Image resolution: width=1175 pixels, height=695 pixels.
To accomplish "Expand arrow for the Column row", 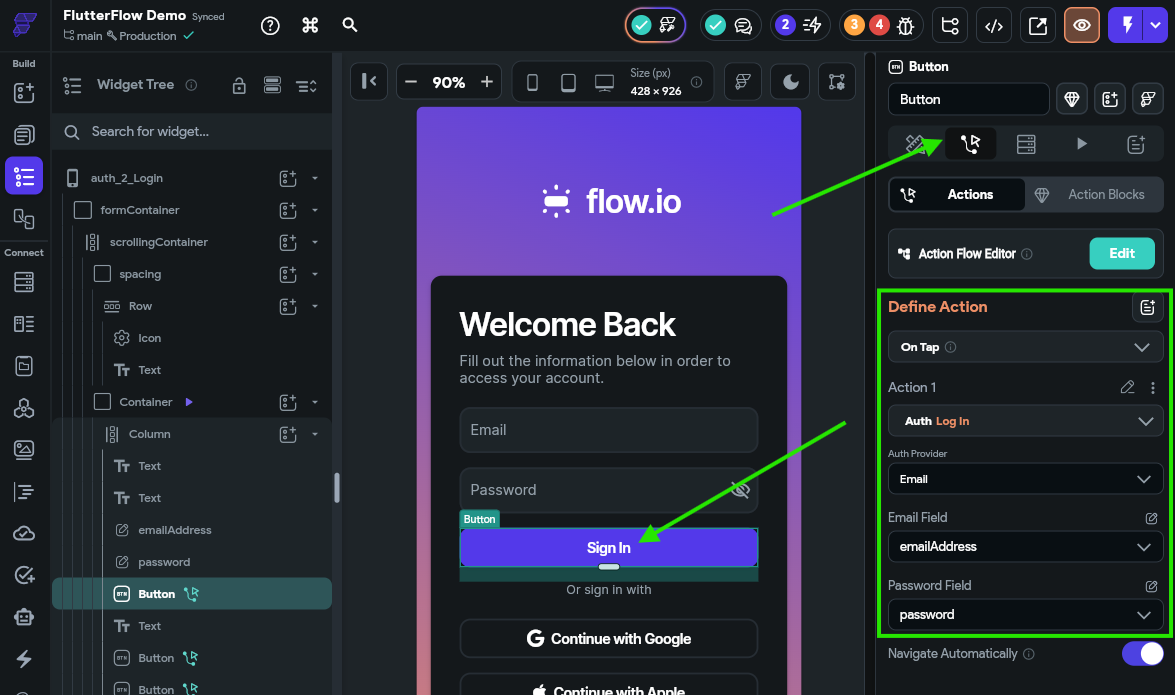I will point(315,434).
